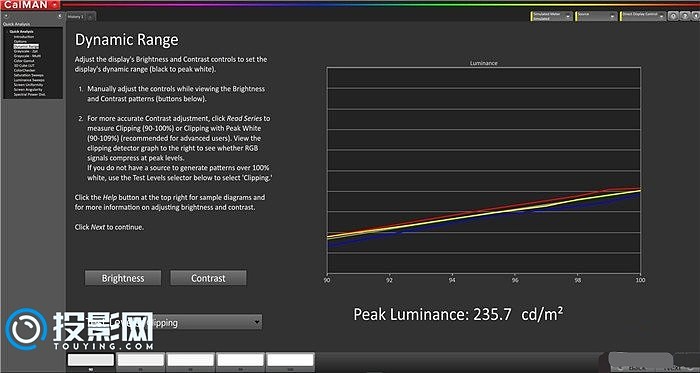This screenshot has width=700, height=373.
Task: Click inside the Luminance clipping chart
Action: coord(484,170)
